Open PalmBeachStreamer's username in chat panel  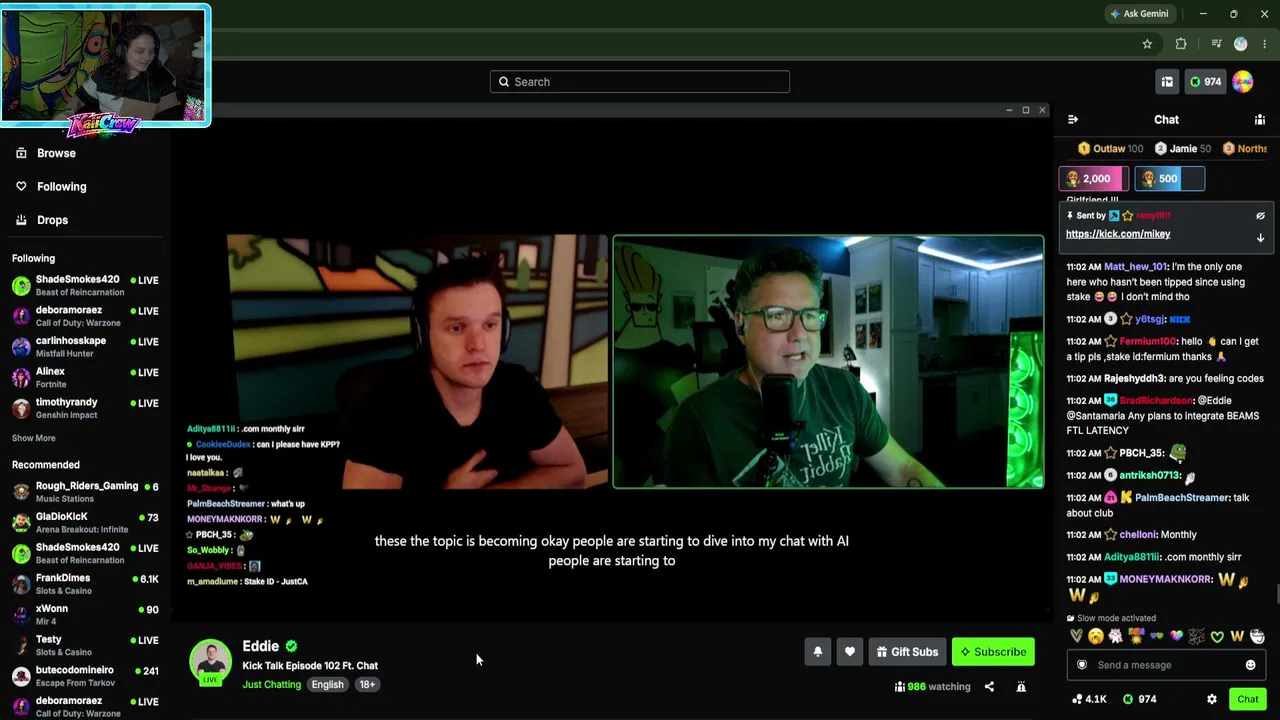[x=1182, y=498]
